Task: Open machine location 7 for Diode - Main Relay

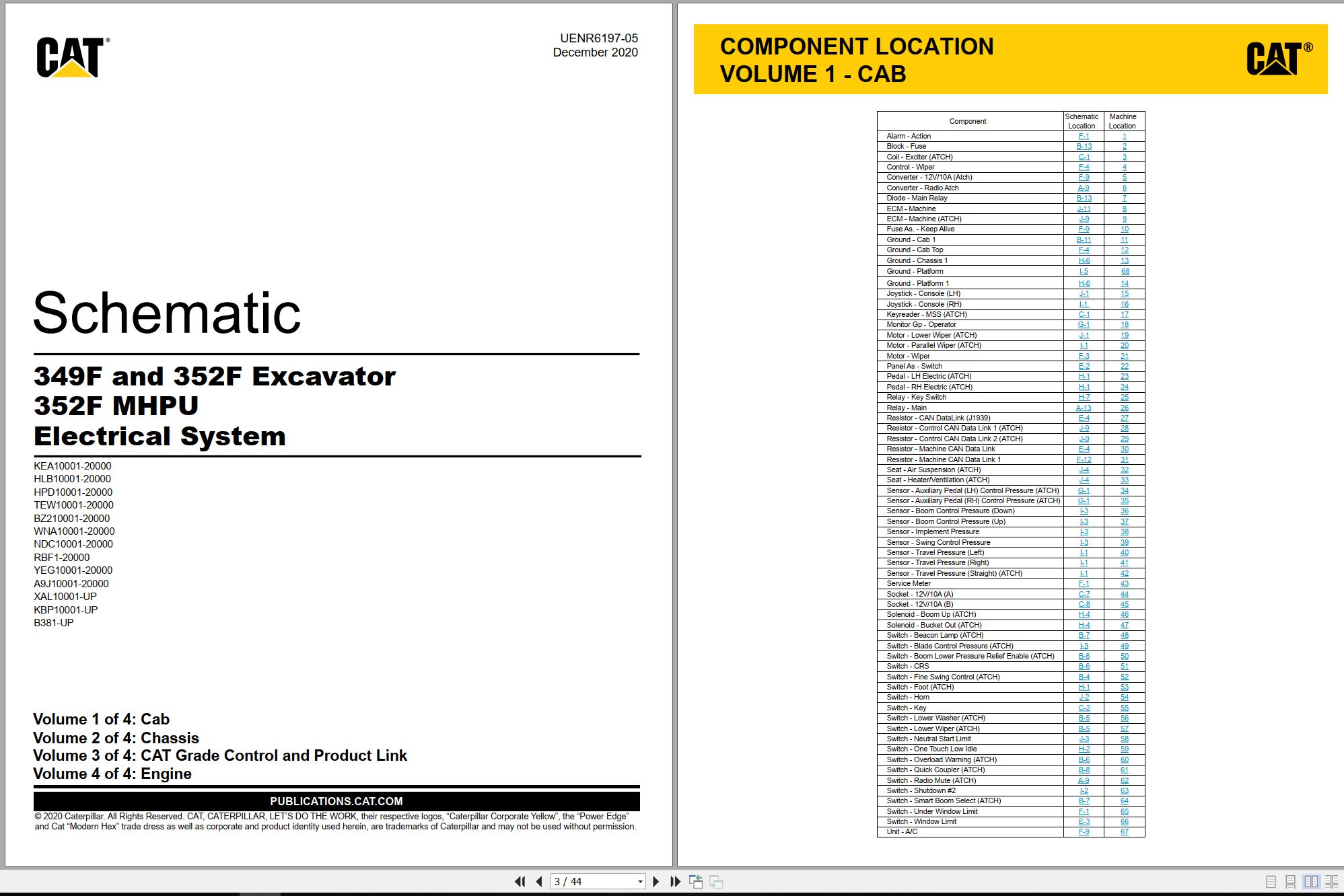Action: click(1124, 198)
